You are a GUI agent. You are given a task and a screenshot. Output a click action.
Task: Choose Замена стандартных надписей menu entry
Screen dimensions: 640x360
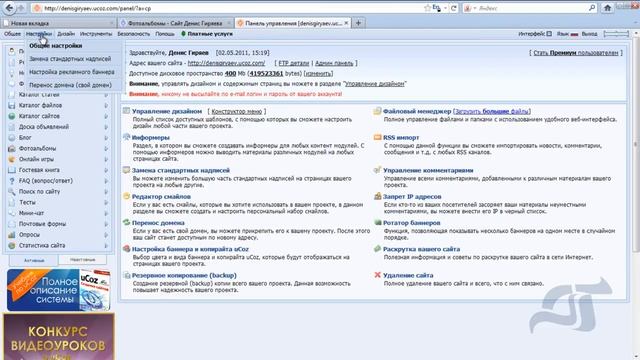click(70, 59)
